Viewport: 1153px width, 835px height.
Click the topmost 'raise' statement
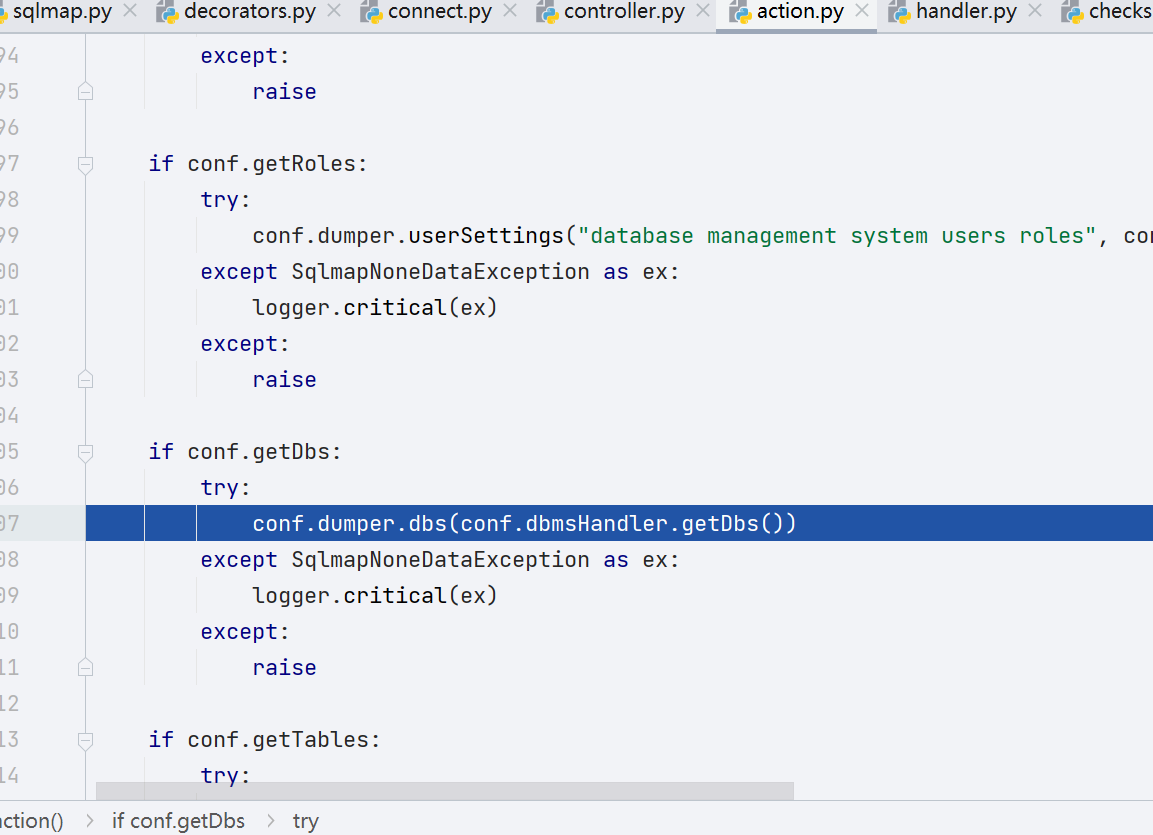285,91
